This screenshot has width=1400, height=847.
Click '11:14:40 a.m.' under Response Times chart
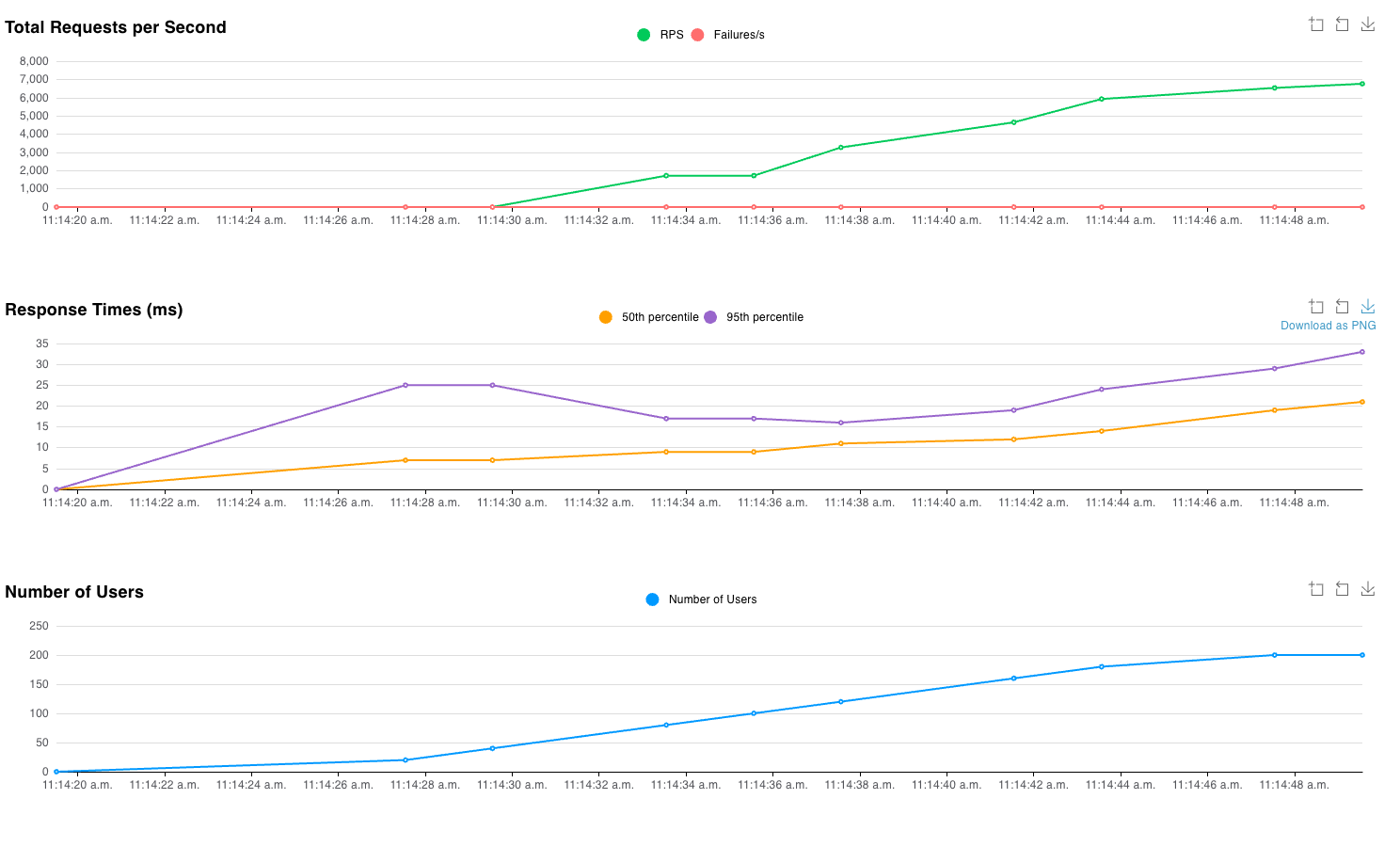[x=947, y=503]
